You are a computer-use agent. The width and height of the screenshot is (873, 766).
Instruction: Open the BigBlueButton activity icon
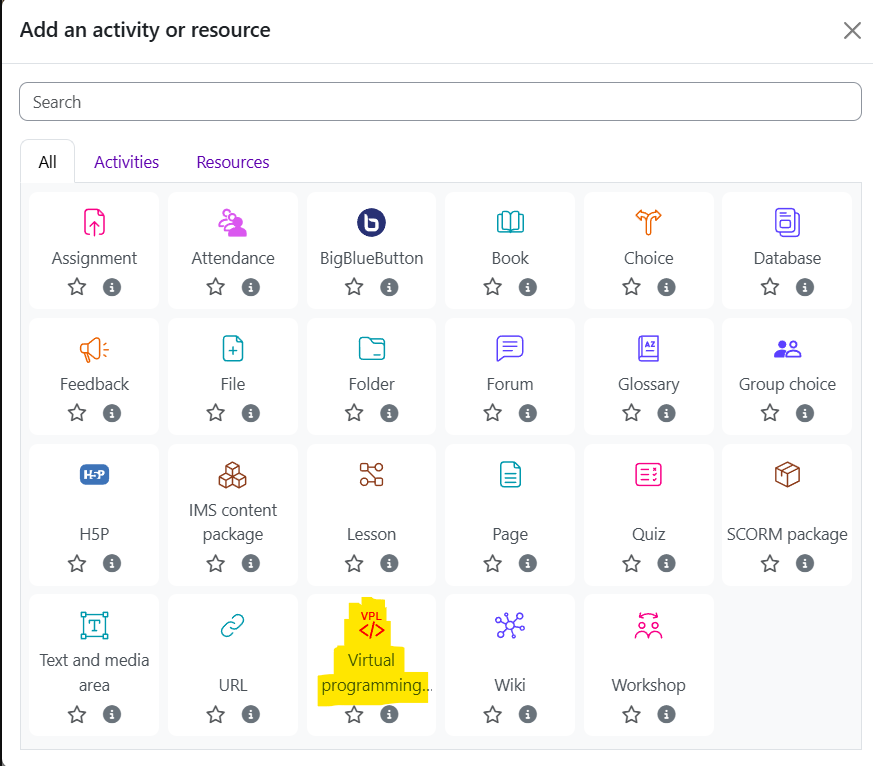371,222
